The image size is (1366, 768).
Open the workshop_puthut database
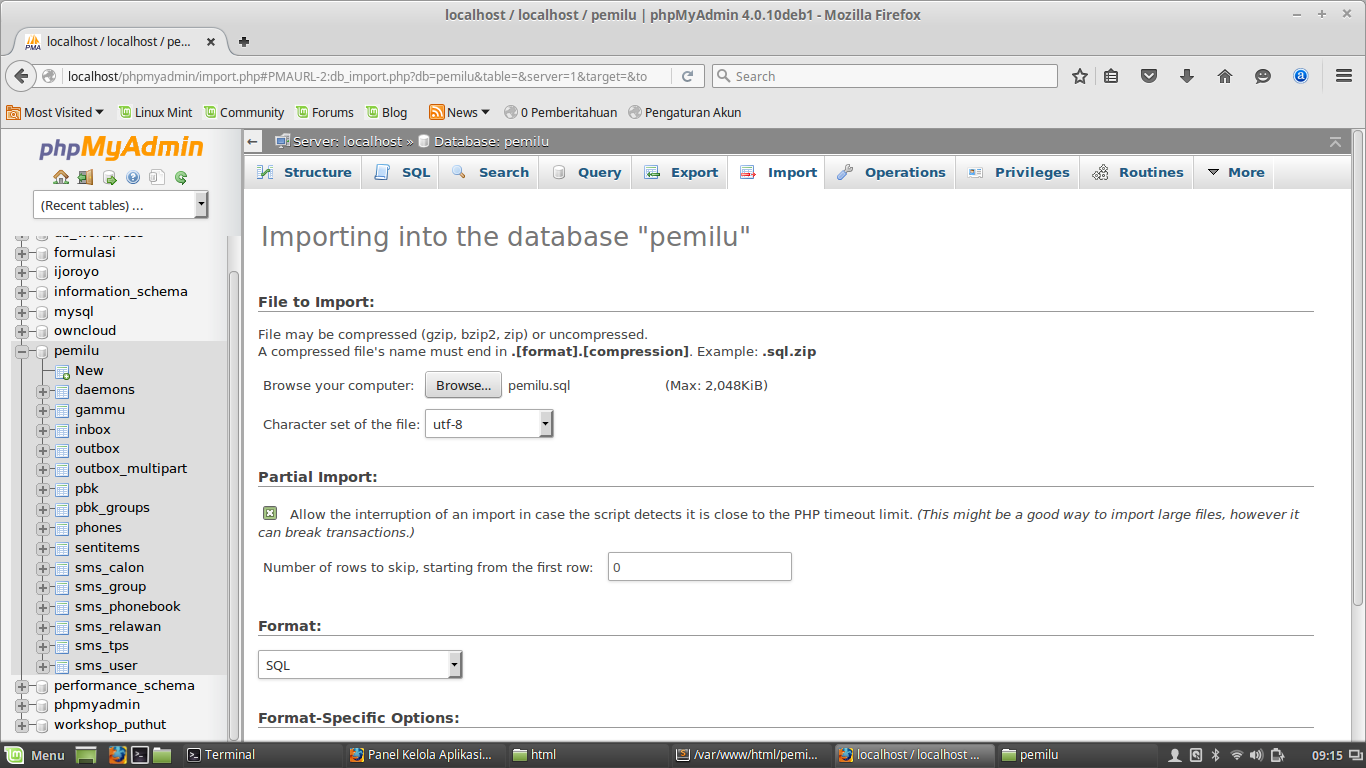pyautogui.click(x=110, y=725)
